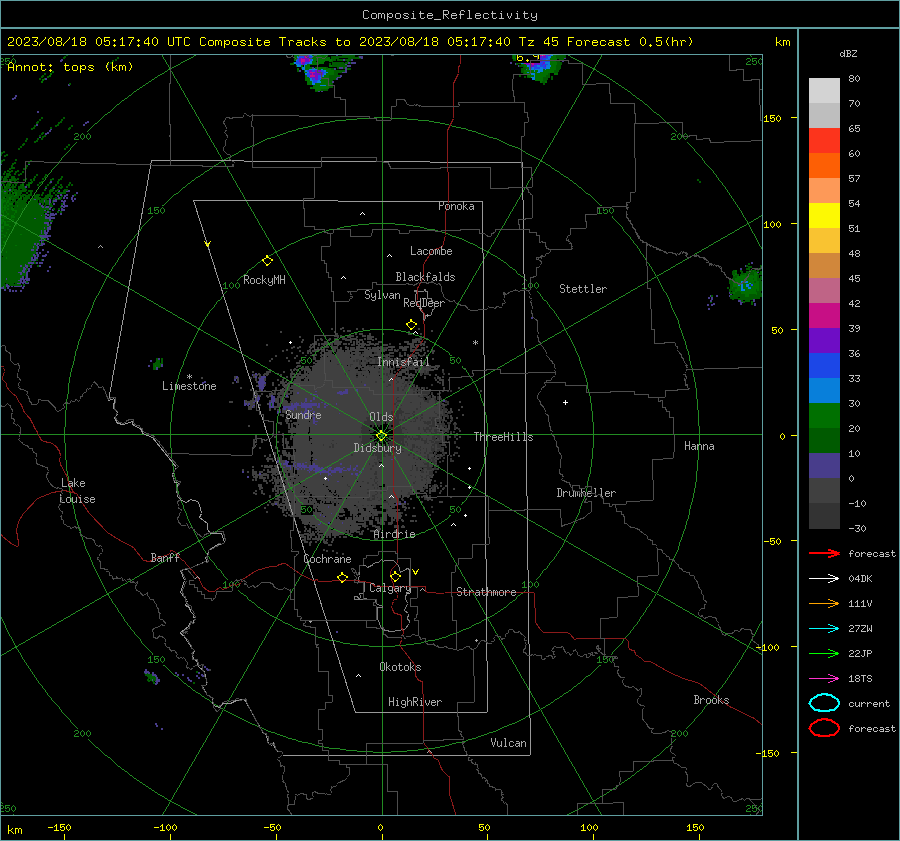Click the Okotoks label
The height and width of the screenshot is (841, 900).
click(400, 667)
